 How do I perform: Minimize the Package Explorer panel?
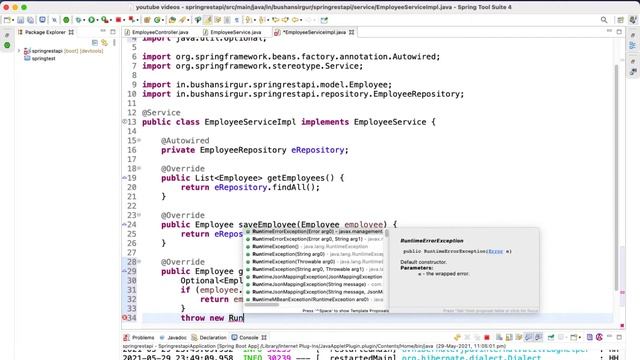[x=103, y=31]
